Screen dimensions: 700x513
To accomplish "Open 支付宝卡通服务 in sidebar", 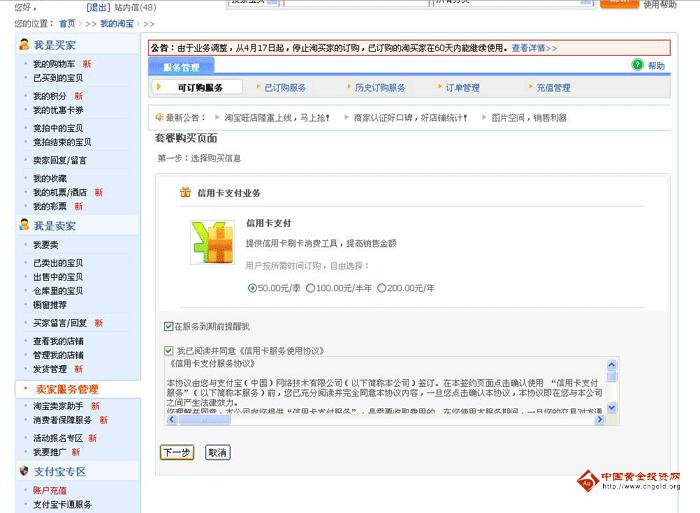I will pyautogui.click(x=62, y=505).
